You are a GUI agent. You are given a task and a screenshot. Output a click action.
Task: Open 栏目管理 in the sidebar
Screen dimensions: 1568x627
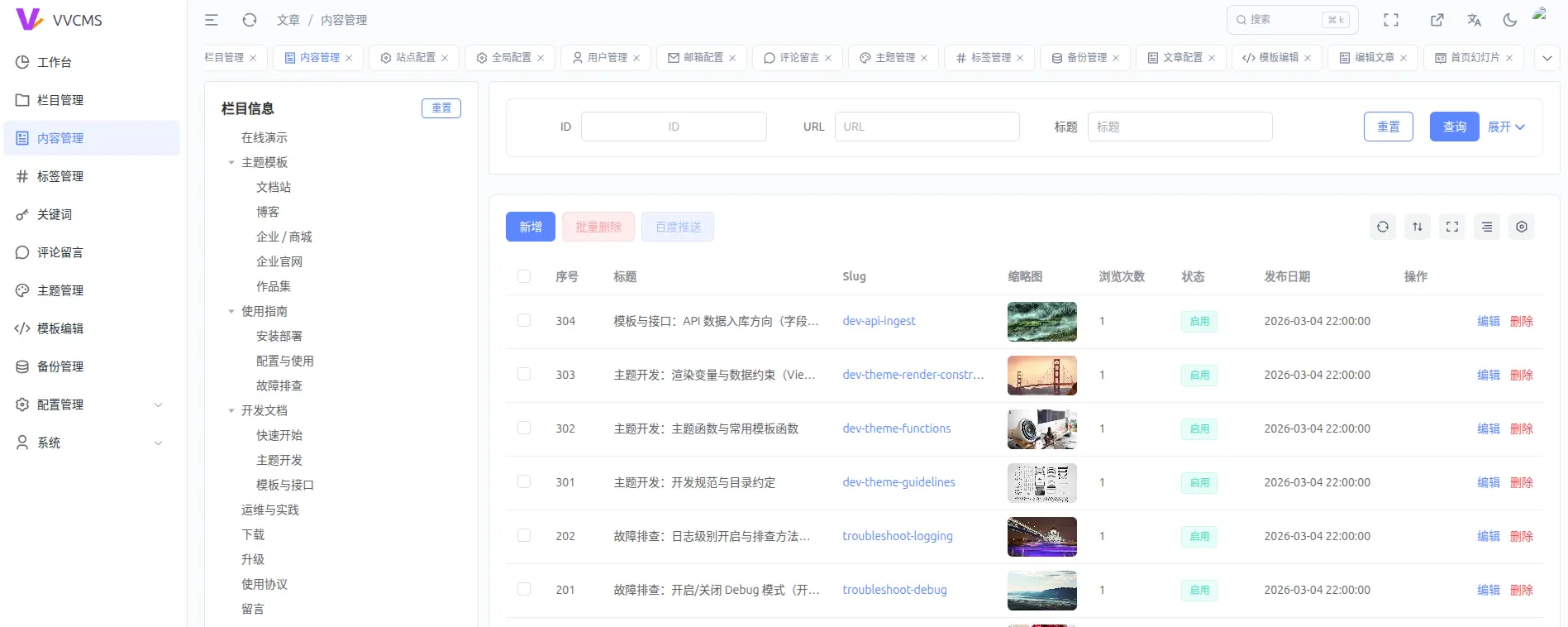coord(92,100)
